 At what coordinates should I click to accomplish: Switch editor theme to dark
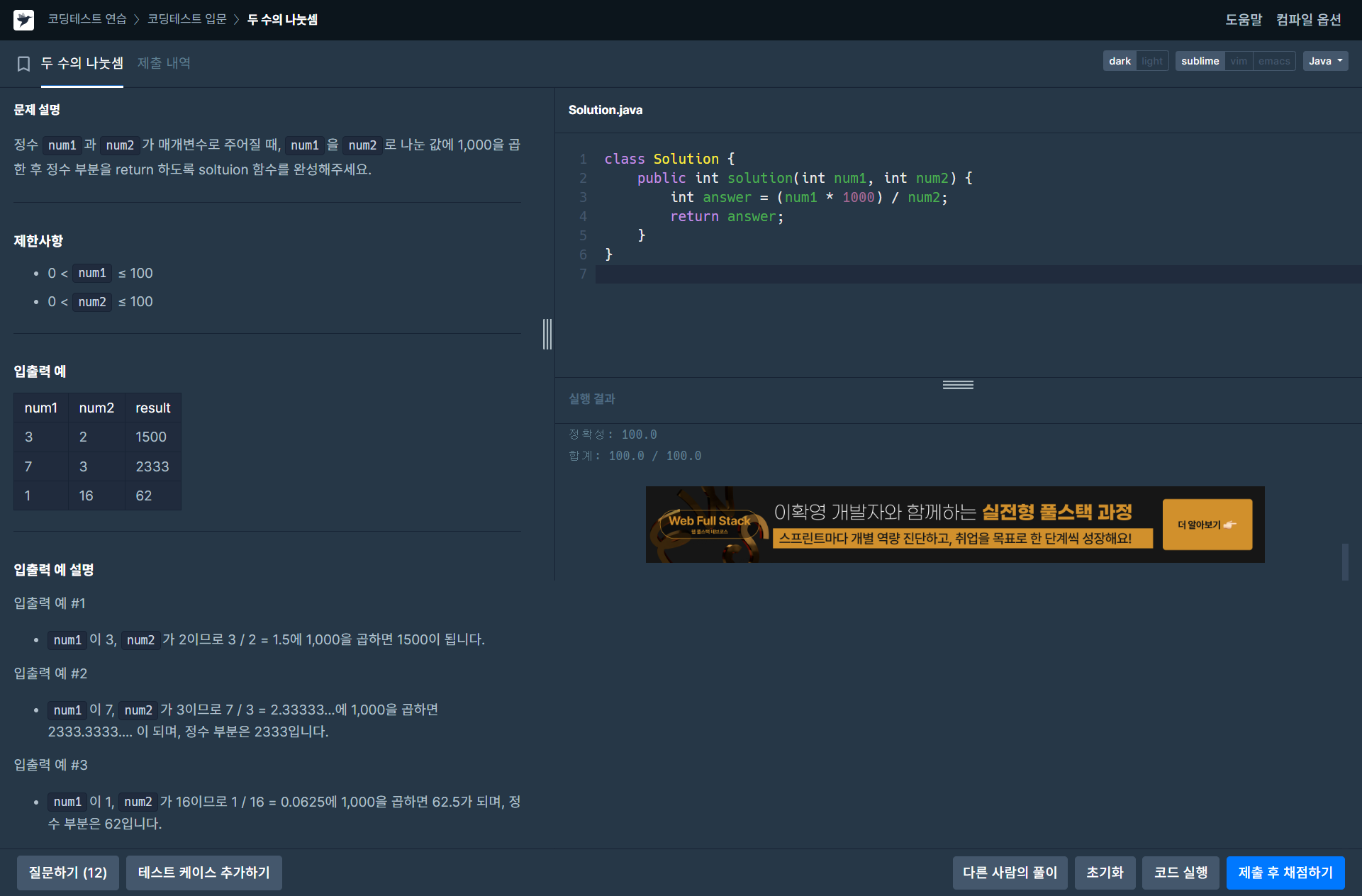pos(1120,61)
